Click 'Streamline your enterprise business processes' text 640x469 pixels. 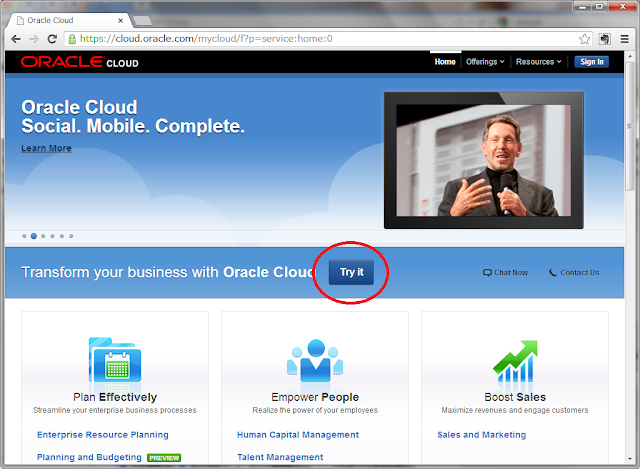click(115, 410)
